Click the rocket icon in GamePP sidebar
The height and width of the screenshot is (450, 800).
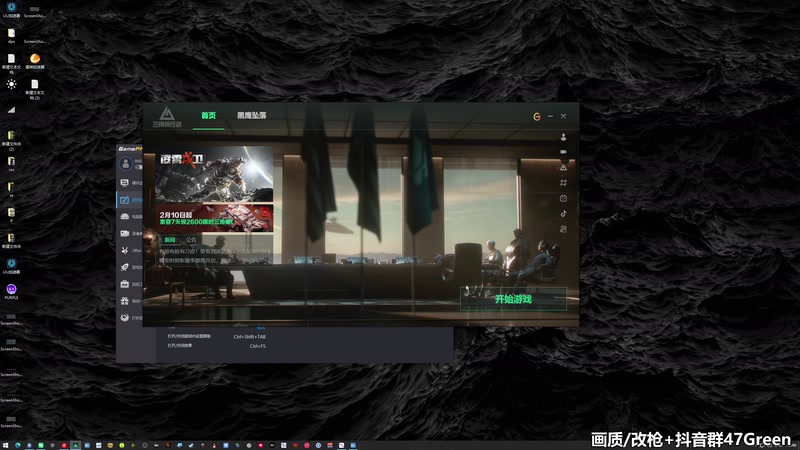(124, 267)
